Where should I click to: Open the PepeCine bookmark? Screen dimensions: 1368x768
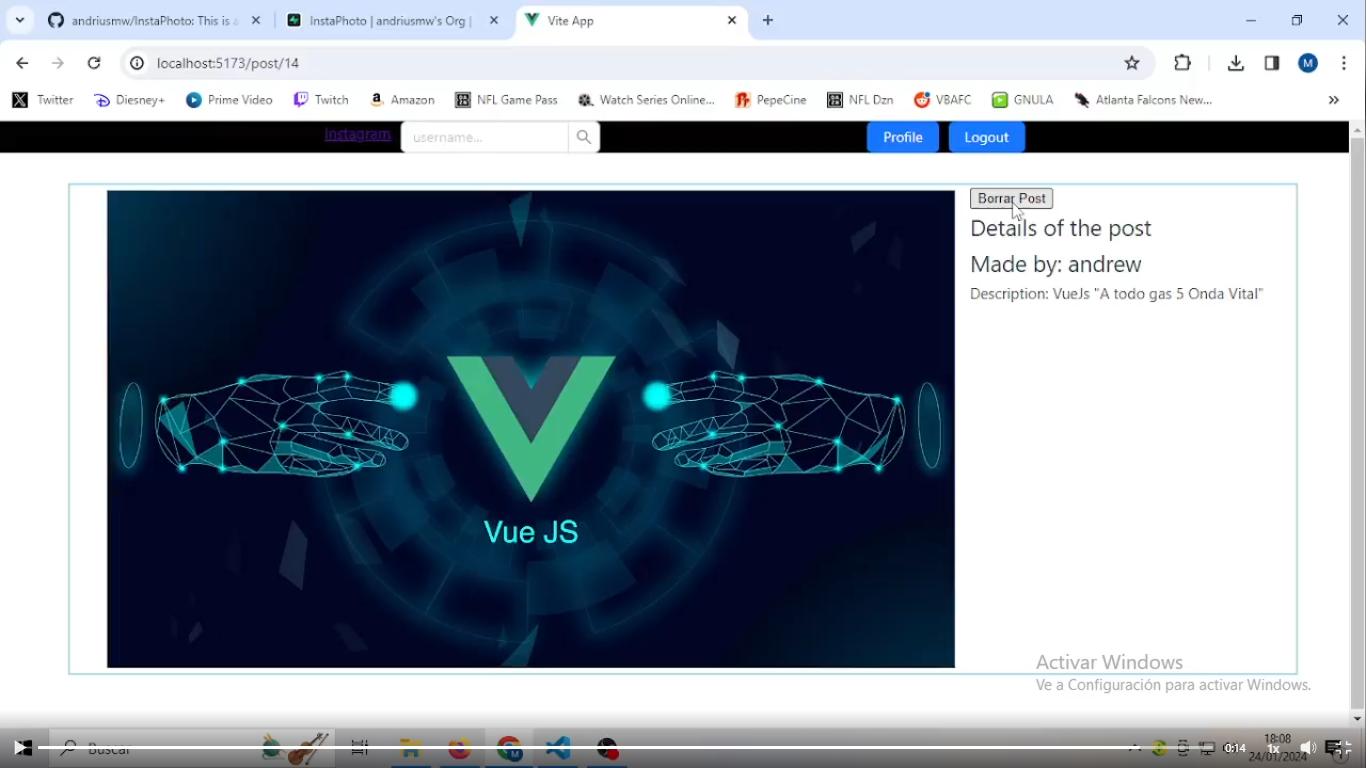(771, 100)
